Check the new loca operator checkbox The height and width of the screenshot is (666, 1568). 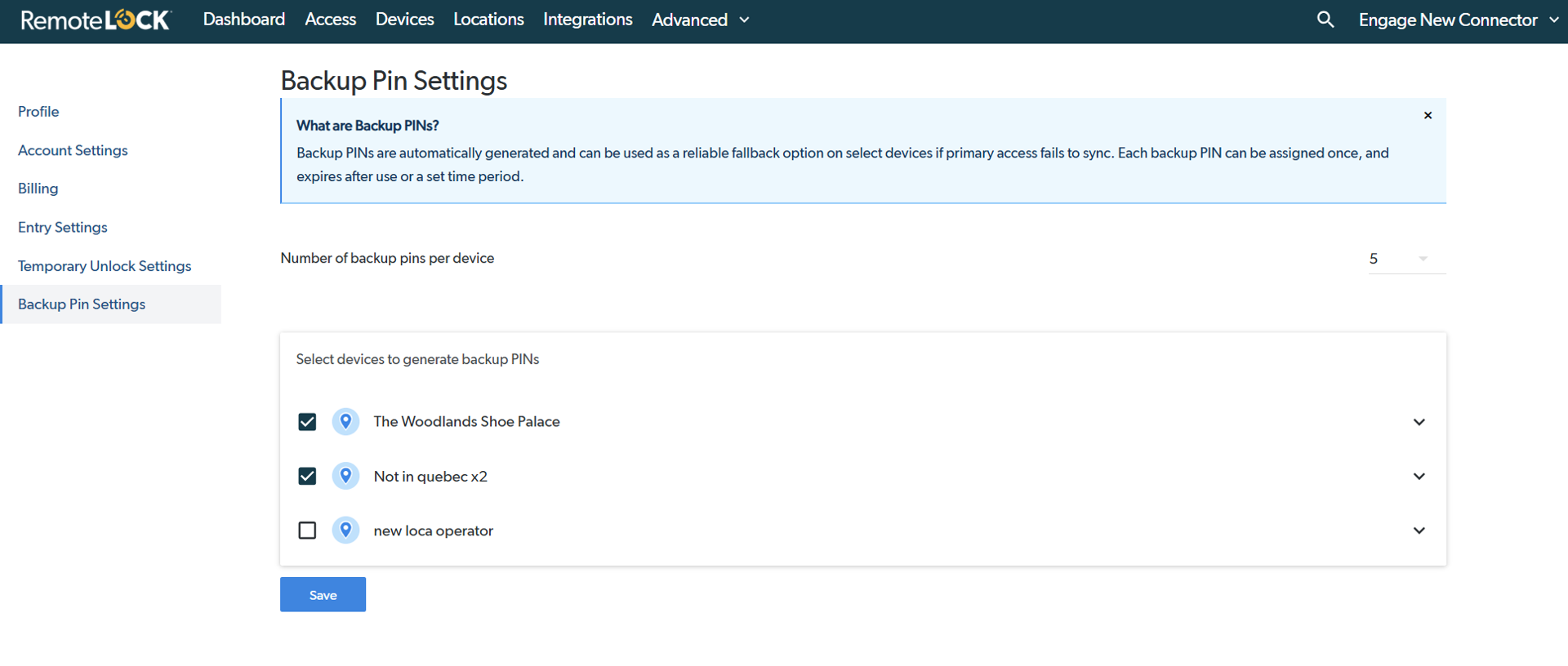click(307, 531)
